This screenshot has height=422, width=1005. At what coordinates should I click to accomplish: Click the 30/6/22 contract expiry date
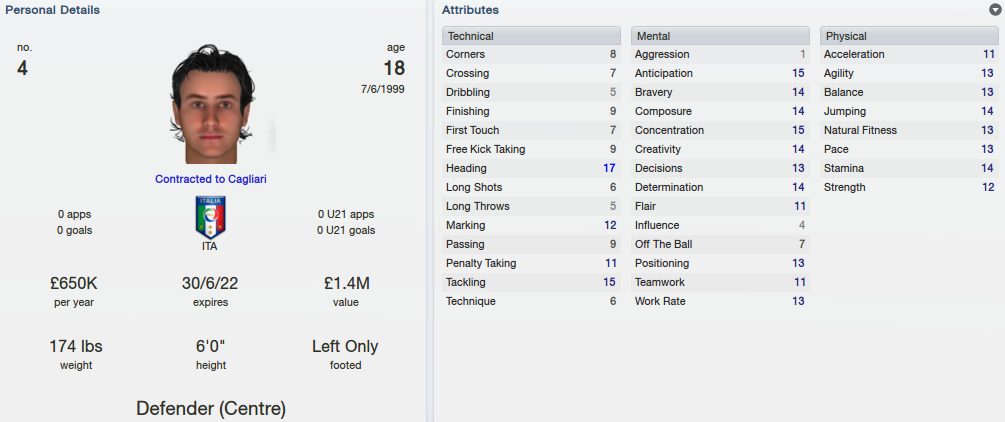[211, 283]
